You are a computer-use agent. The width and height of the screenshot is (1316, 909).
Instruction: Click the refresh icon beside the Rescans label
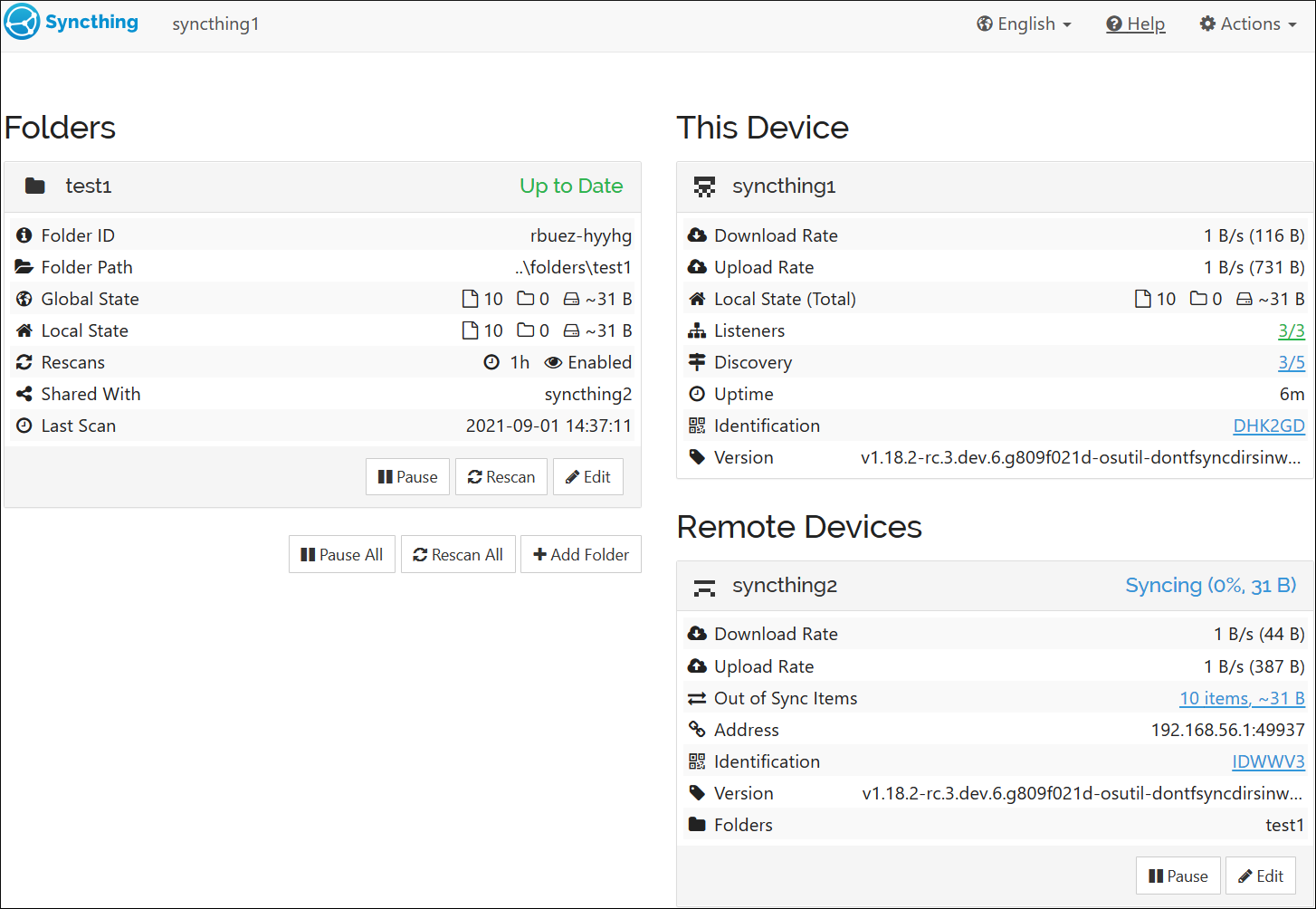(x=24, y=362)
